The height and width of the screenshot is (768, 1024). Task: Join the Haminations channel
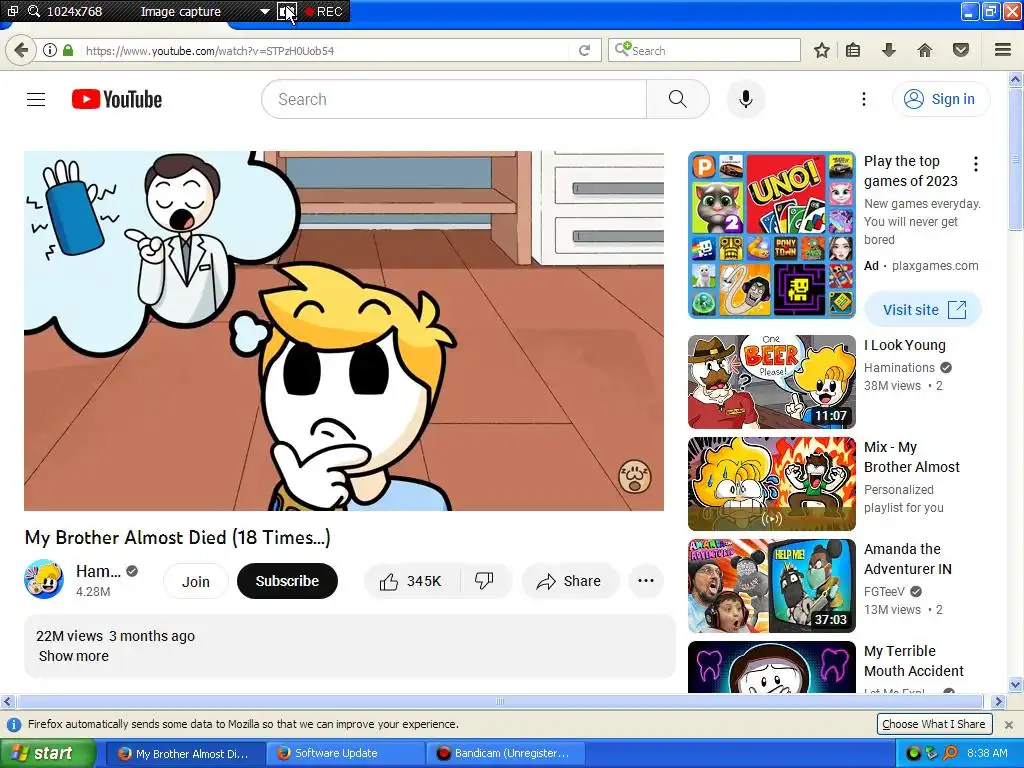[196, 581]
